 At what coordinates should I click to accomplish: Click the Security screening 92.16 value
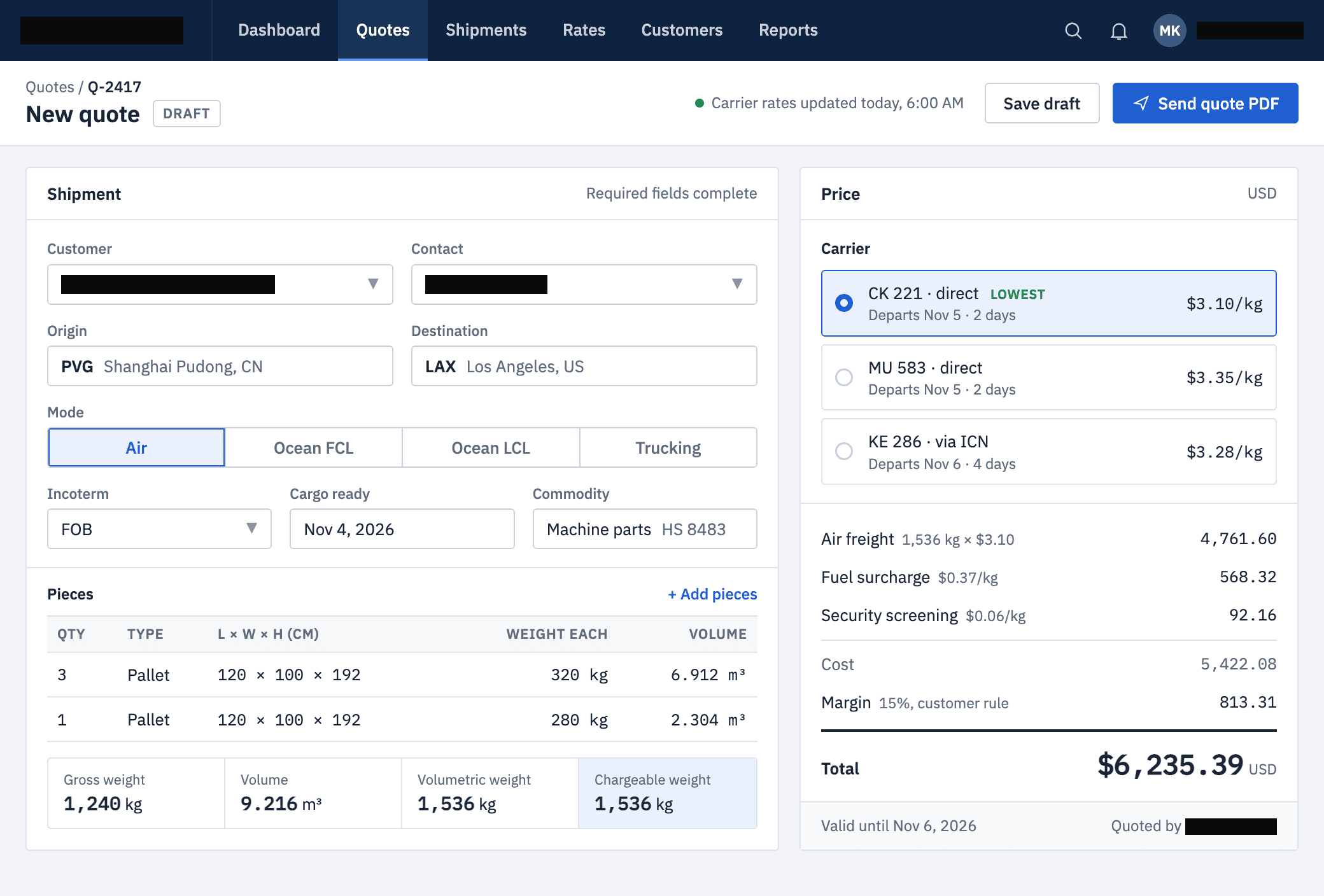pos(1253,615)
